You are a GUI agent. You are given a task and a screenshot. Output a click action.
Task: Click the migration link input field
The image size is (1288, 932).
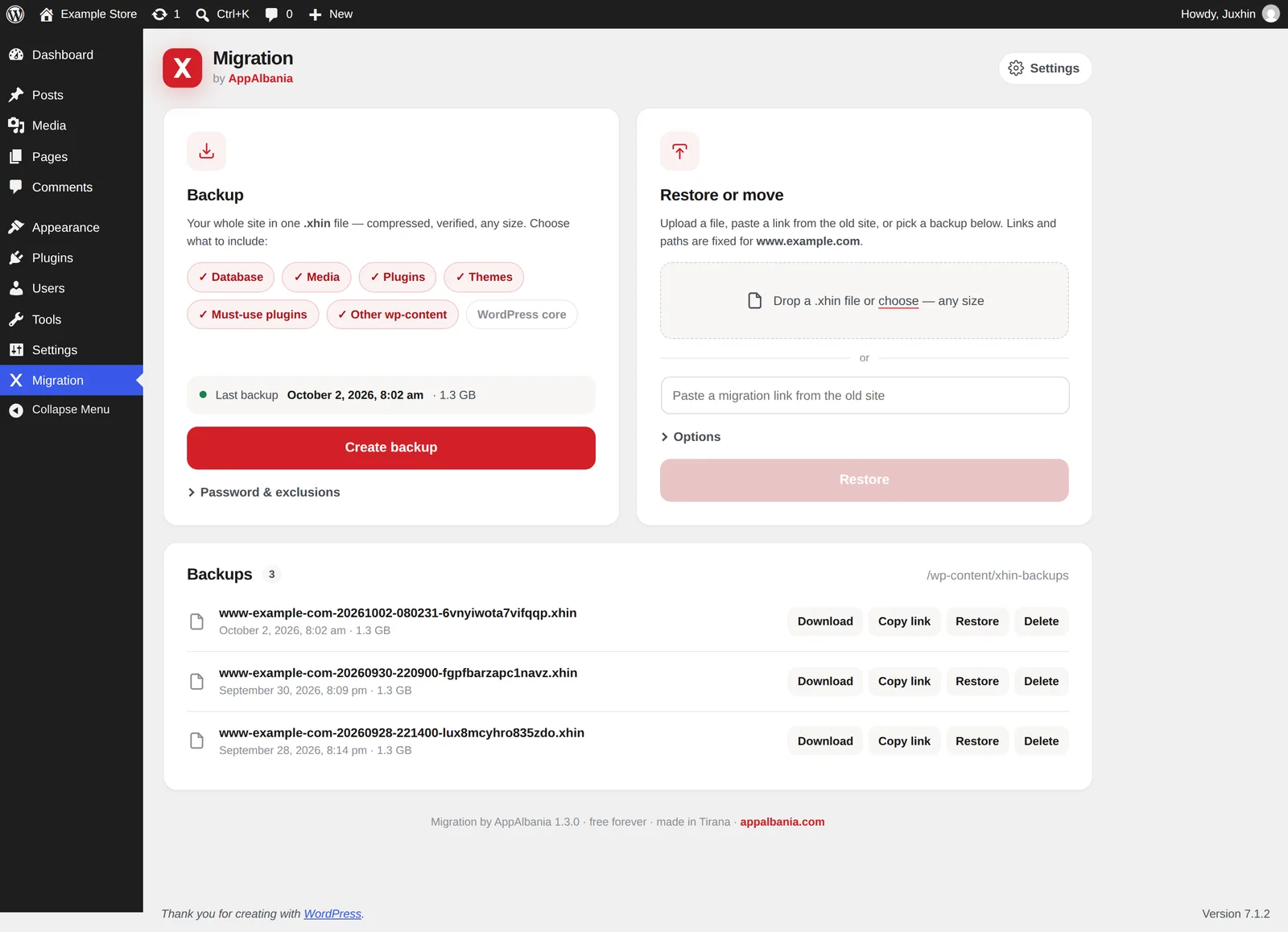[x=865, y=396]
